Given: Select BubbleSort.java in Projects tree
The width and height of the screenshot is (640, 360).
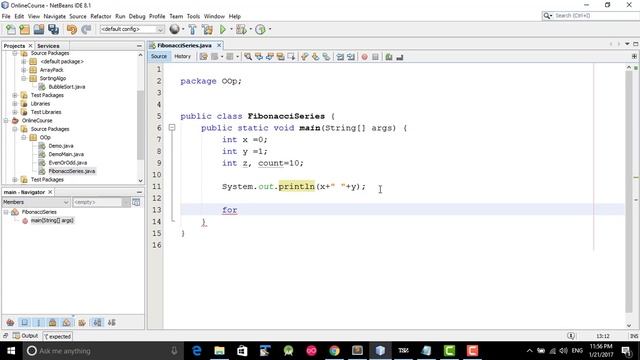Looking at the screenshot, I should click(66, 87).
